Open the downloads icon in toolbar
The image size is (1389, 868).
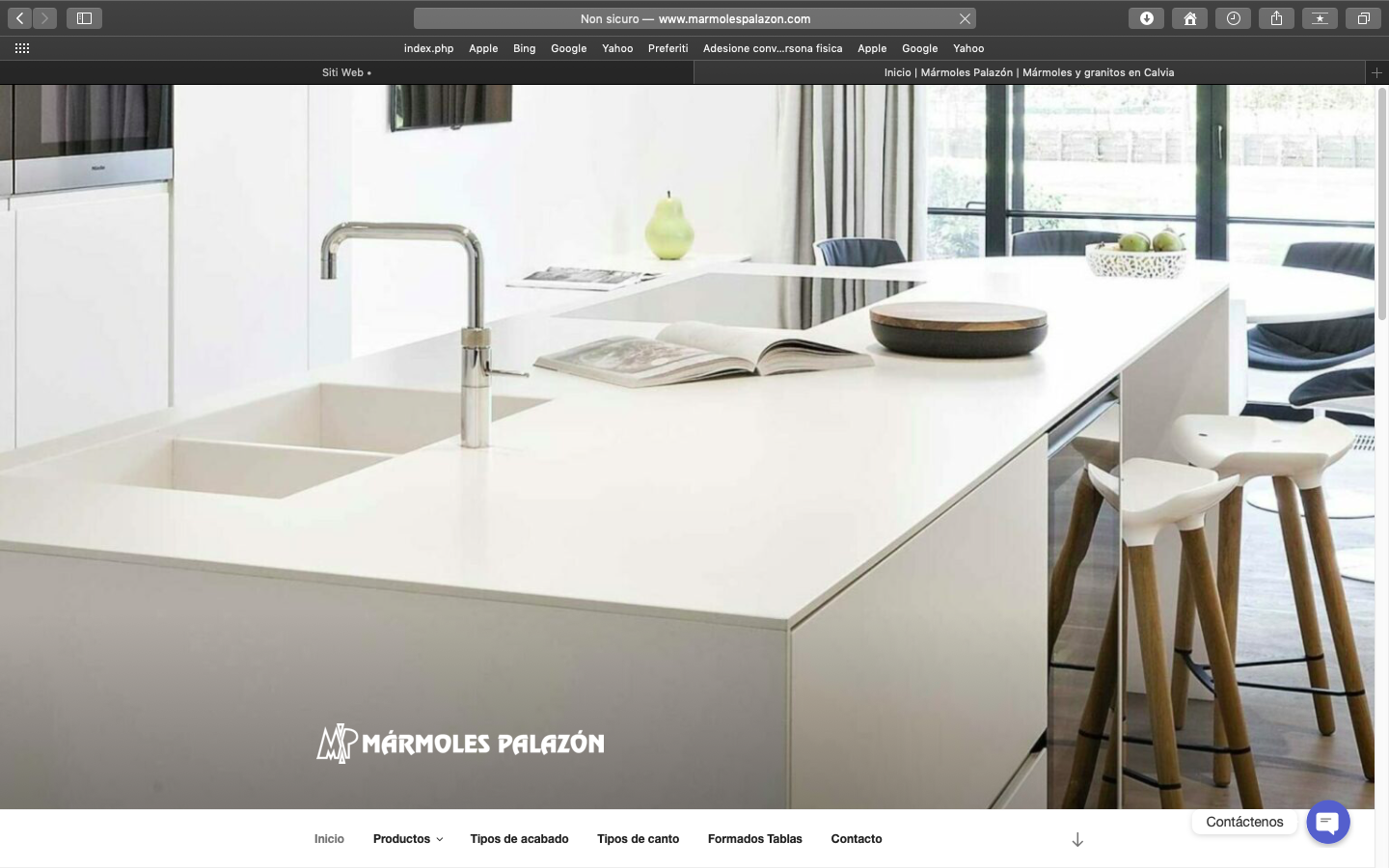pos(1146,18)
